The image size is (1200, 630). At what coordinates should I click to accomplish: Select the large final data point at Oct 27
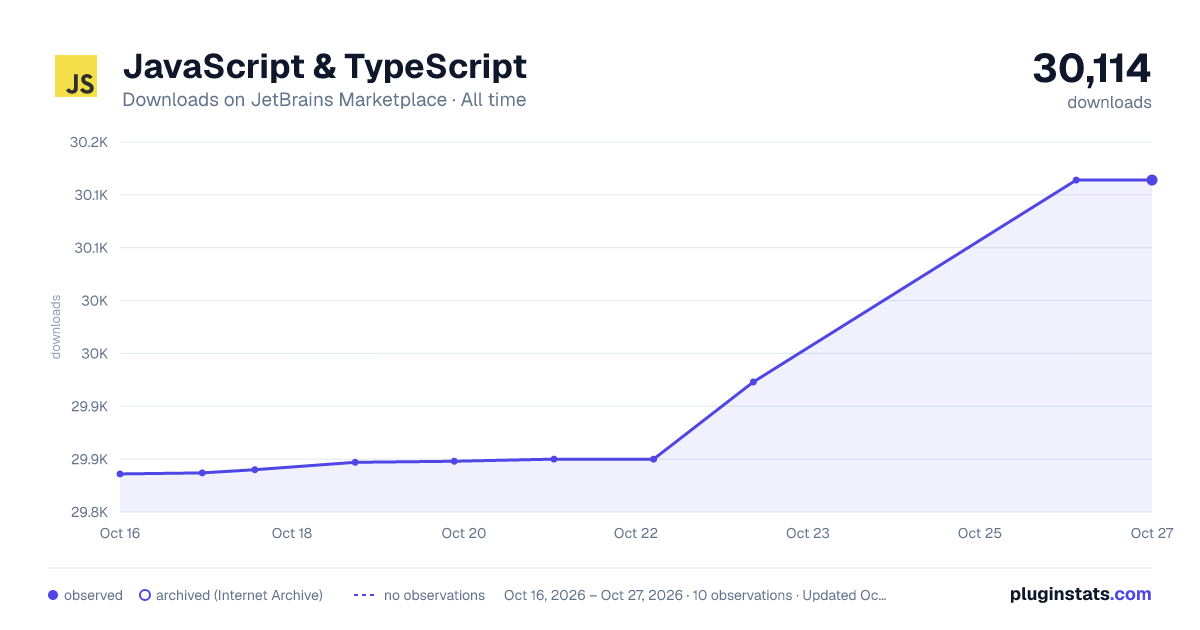tap(1152, 180)
